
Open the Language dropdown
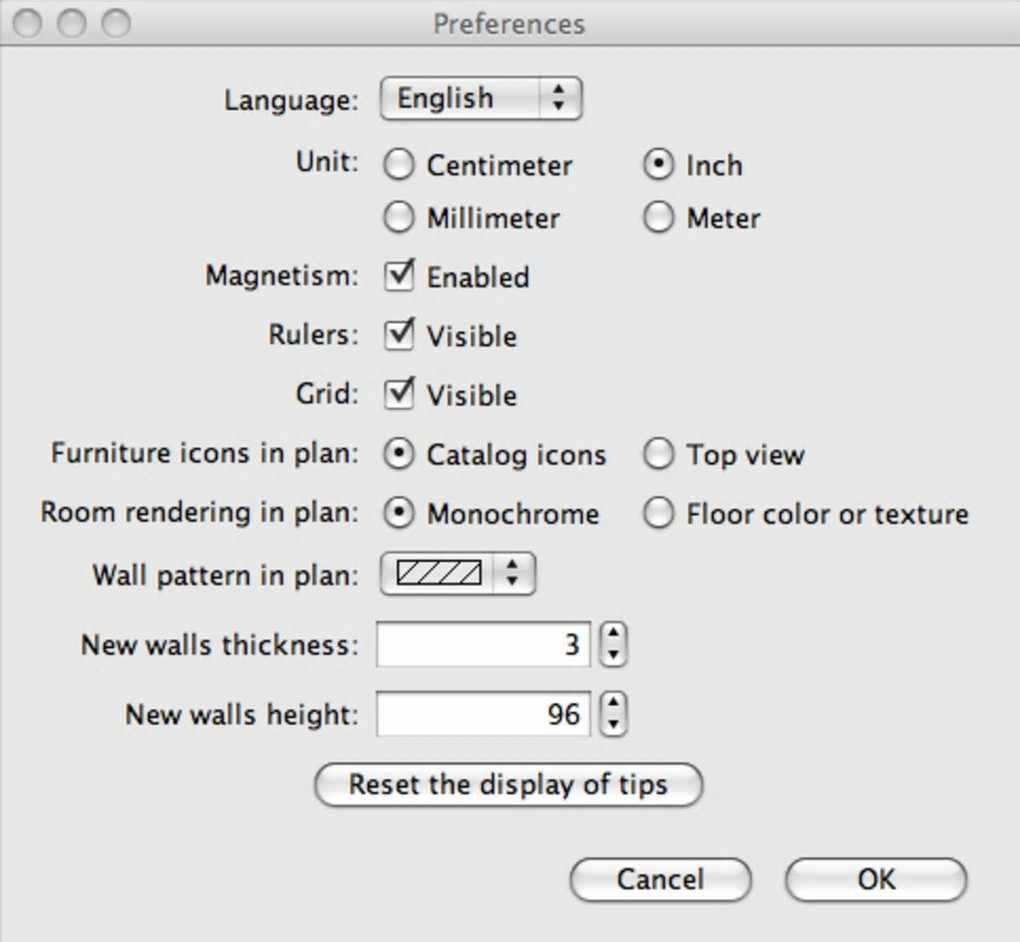coord(481,99)
